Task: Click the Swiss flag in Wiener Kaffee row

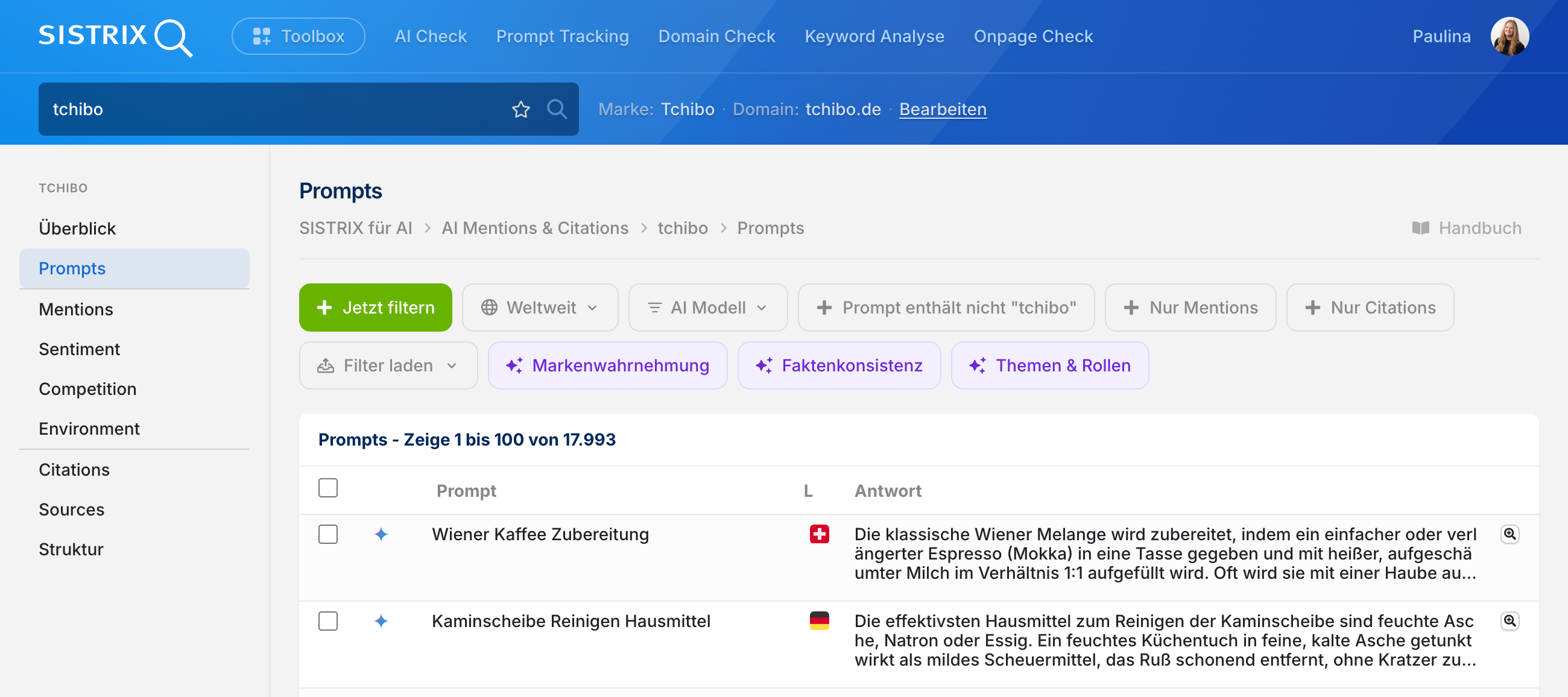Action: tap(820, 534)
